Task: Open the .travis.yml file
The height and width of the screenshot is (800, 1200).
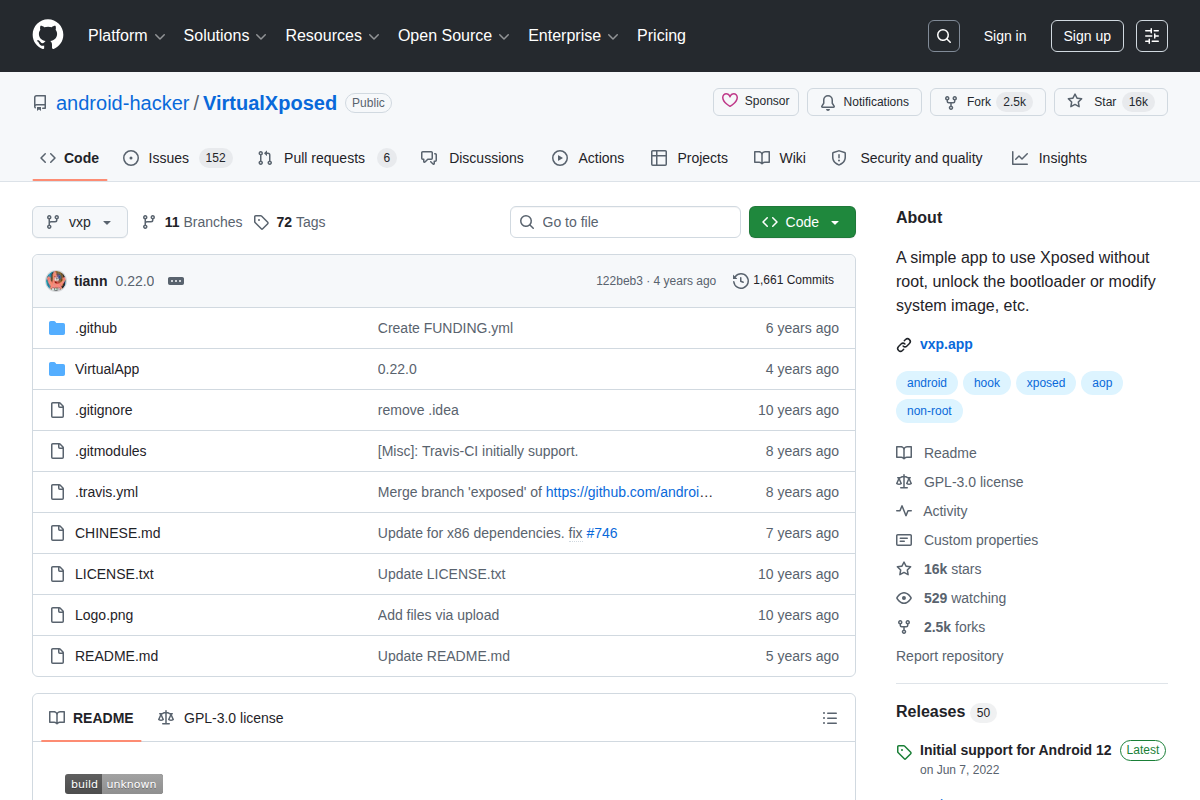Action: tap(107, 492)
